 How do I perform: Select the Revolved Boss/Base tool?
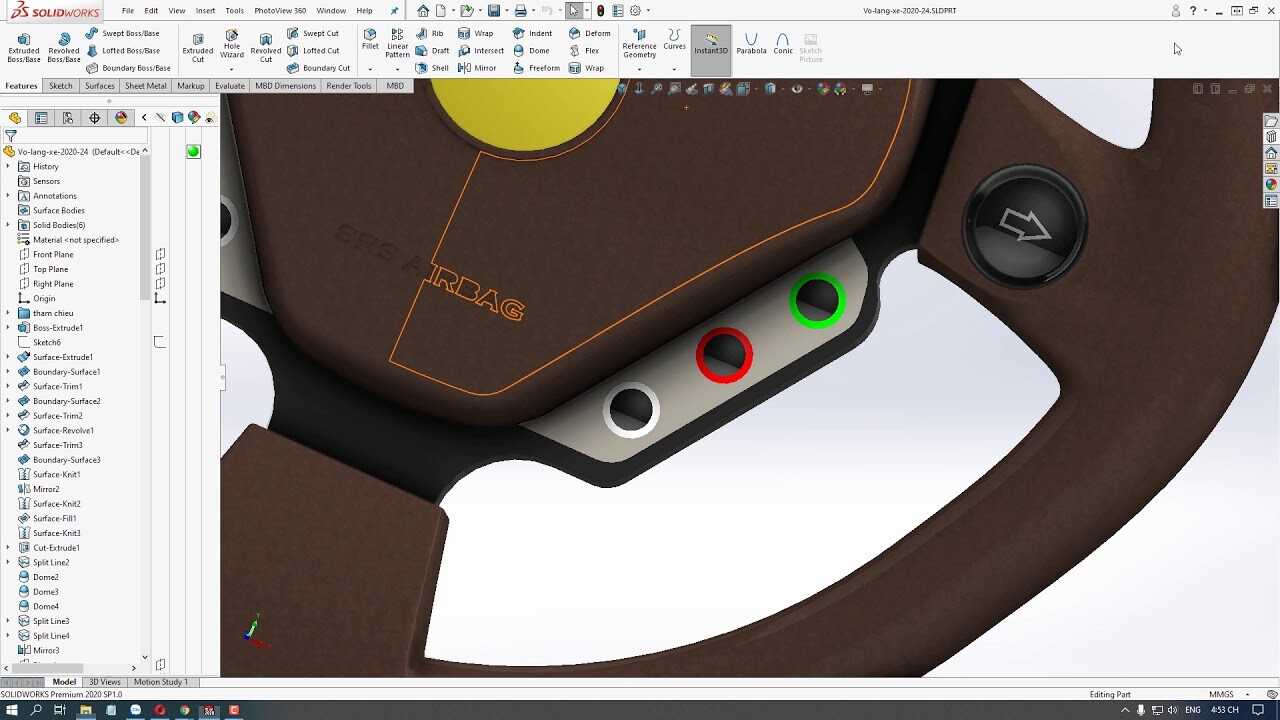[64, 47]
